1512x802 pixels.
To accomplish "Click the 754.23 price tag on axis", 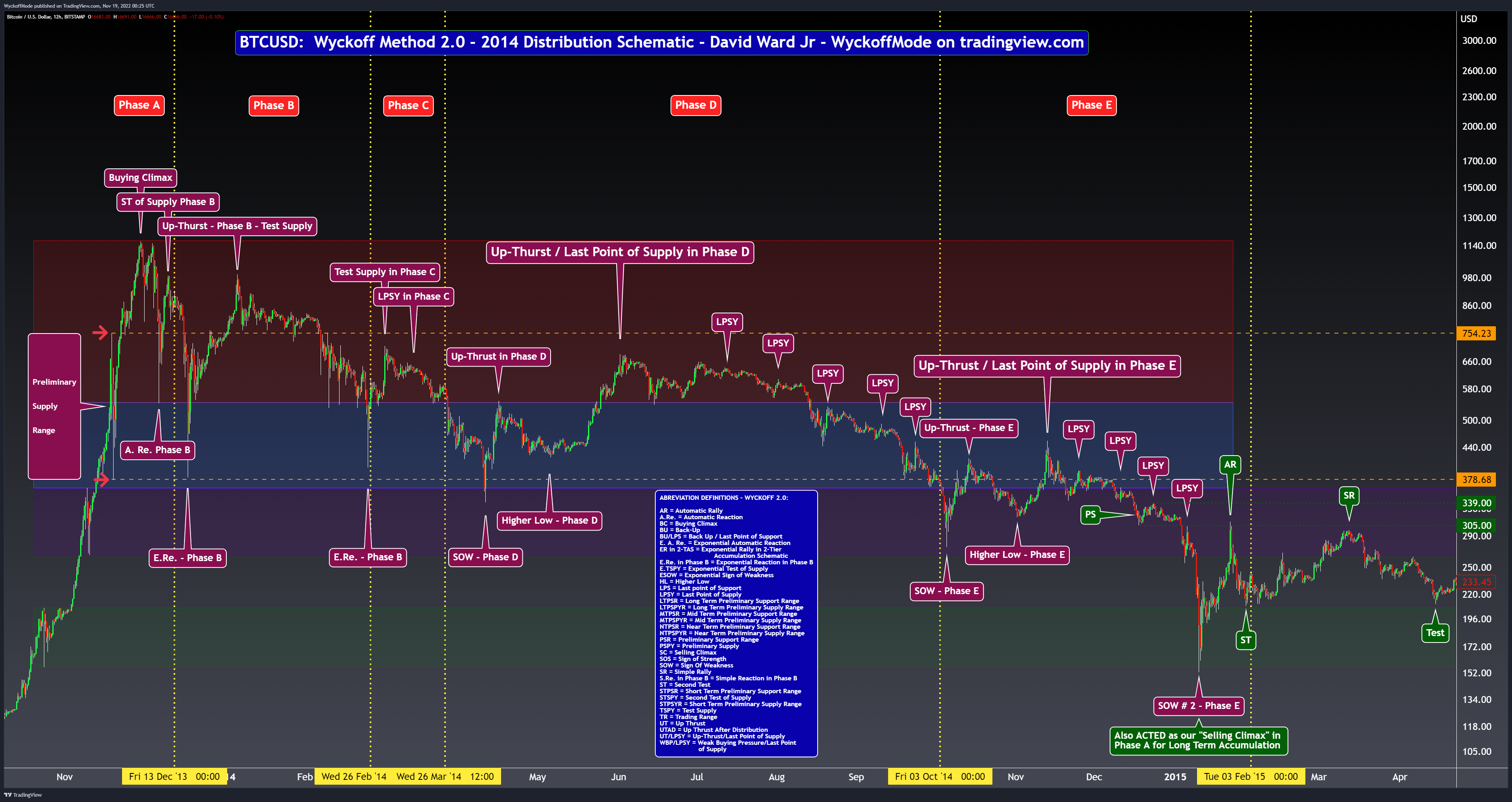I will (1476, 334).
